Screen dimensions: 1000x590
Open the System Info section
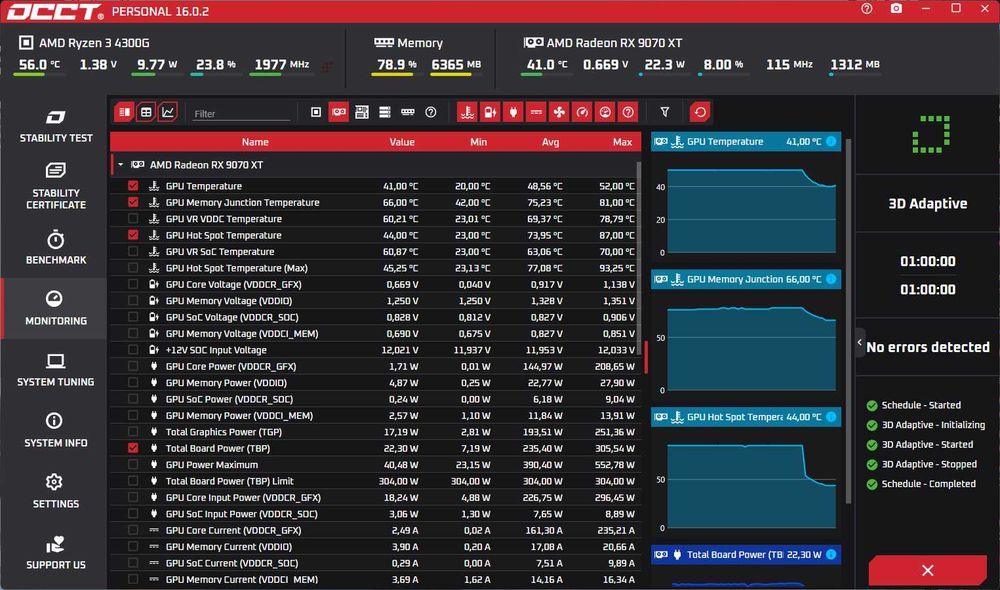pos(55,430)
